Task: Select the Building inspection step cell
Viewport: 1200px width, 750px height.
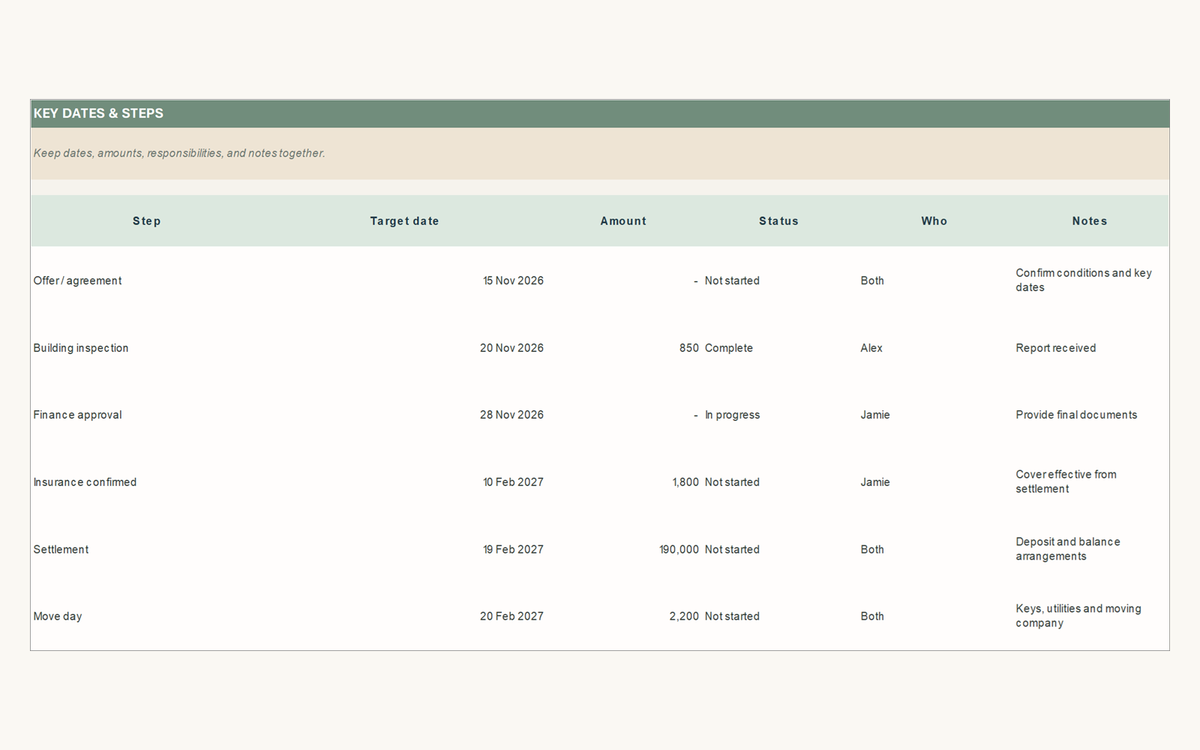Action: tap(81, 348)
